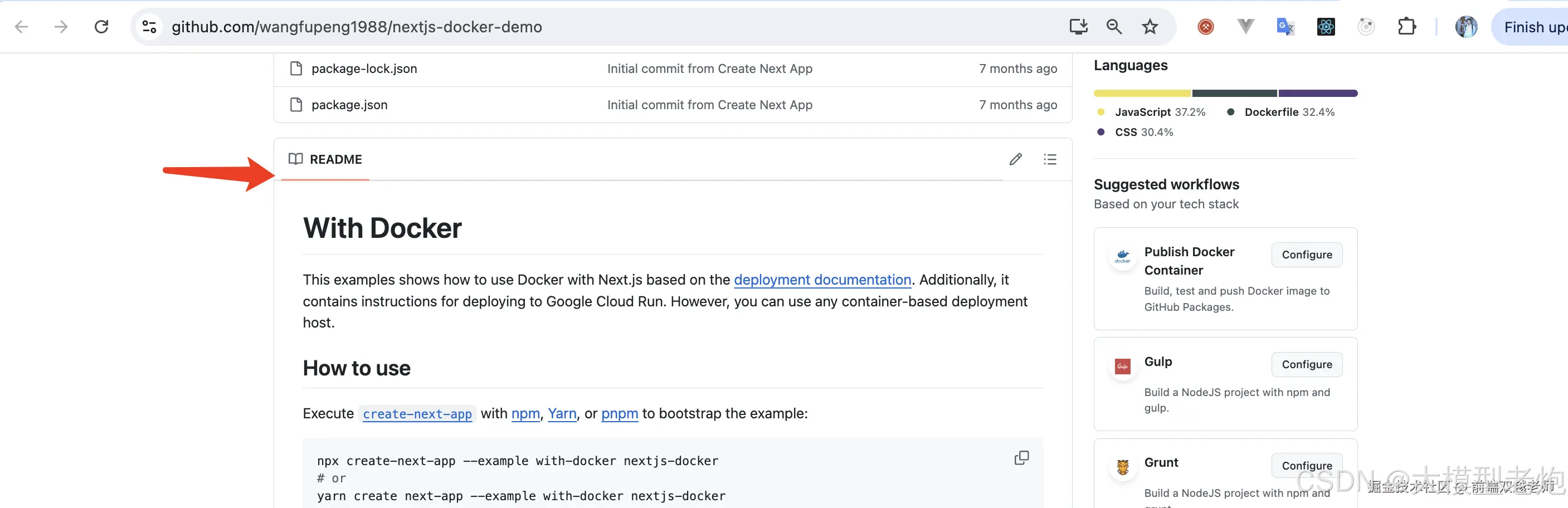Open the React DevTools extension icon
This screenshot has width=1568, height=508.
click(x=1325, y=26)
